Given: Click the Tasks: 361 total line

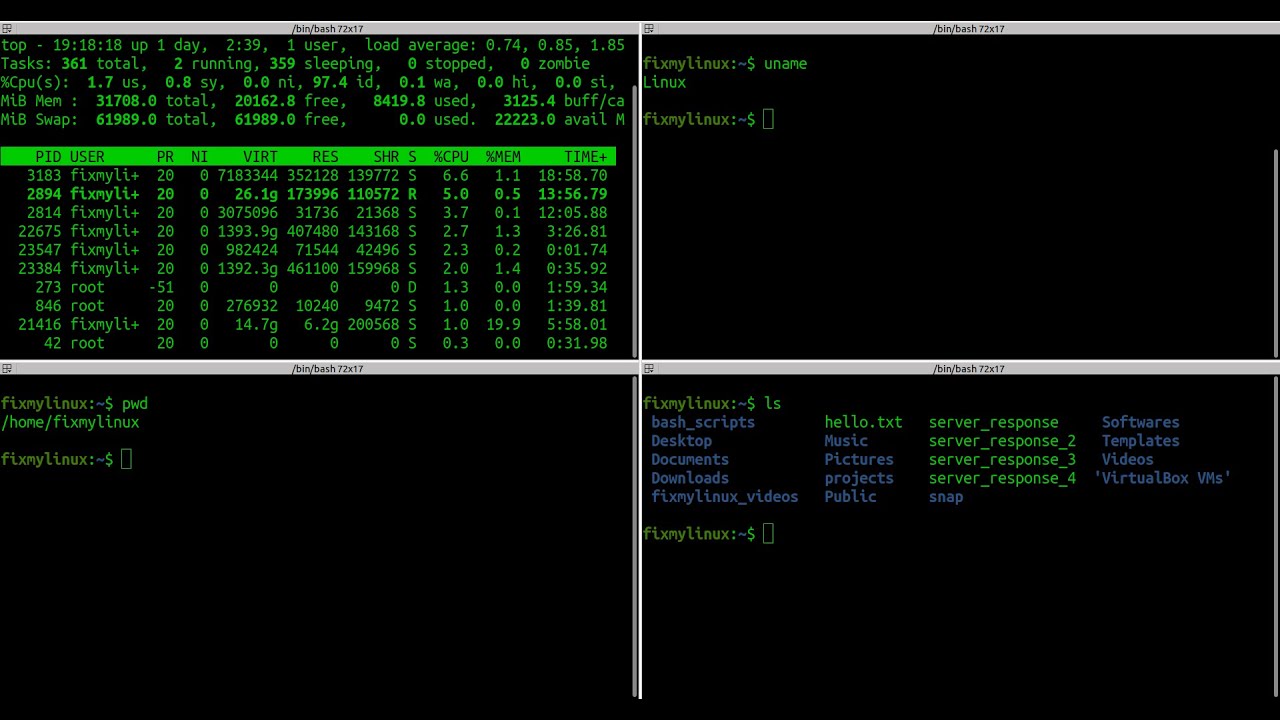Looking at the screenshot, I should [295, 64].
